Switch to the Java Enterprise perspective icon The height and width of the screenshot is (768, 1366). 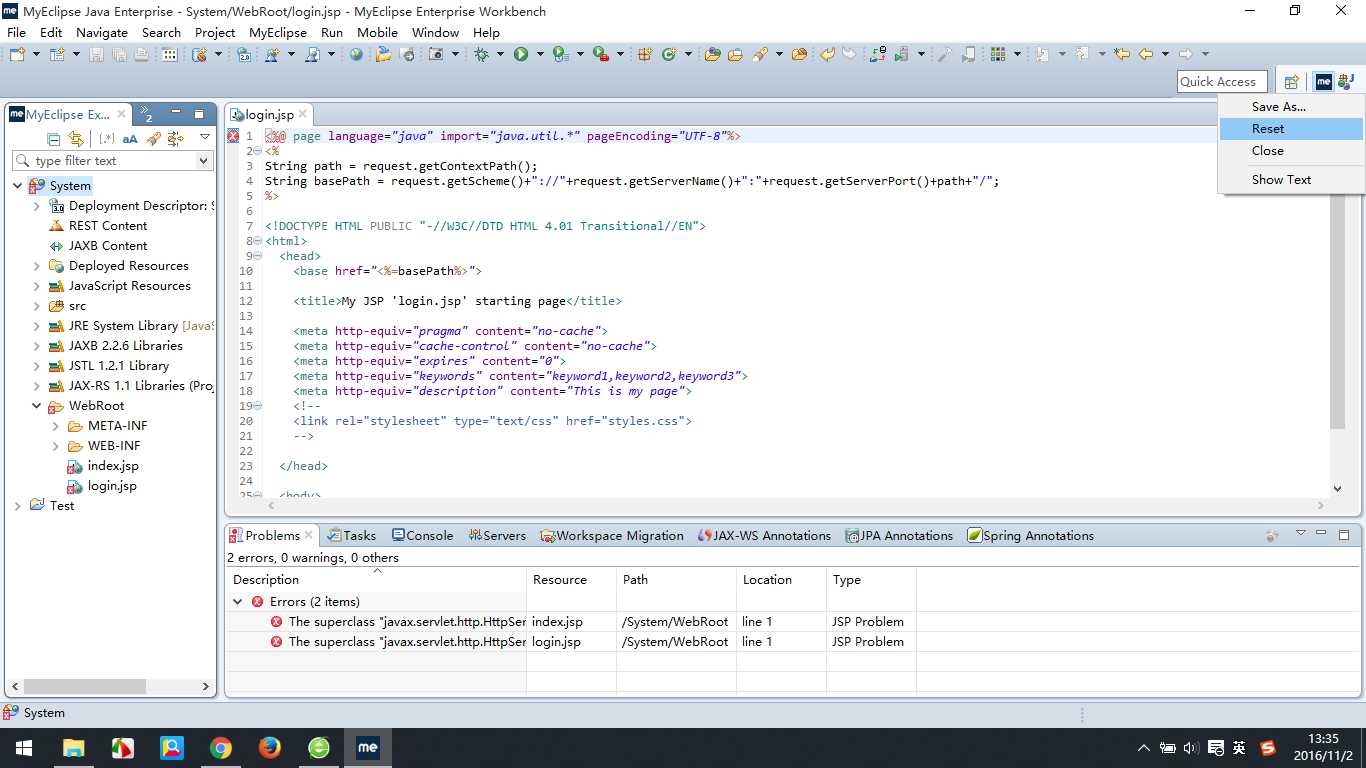(1346, 82)
